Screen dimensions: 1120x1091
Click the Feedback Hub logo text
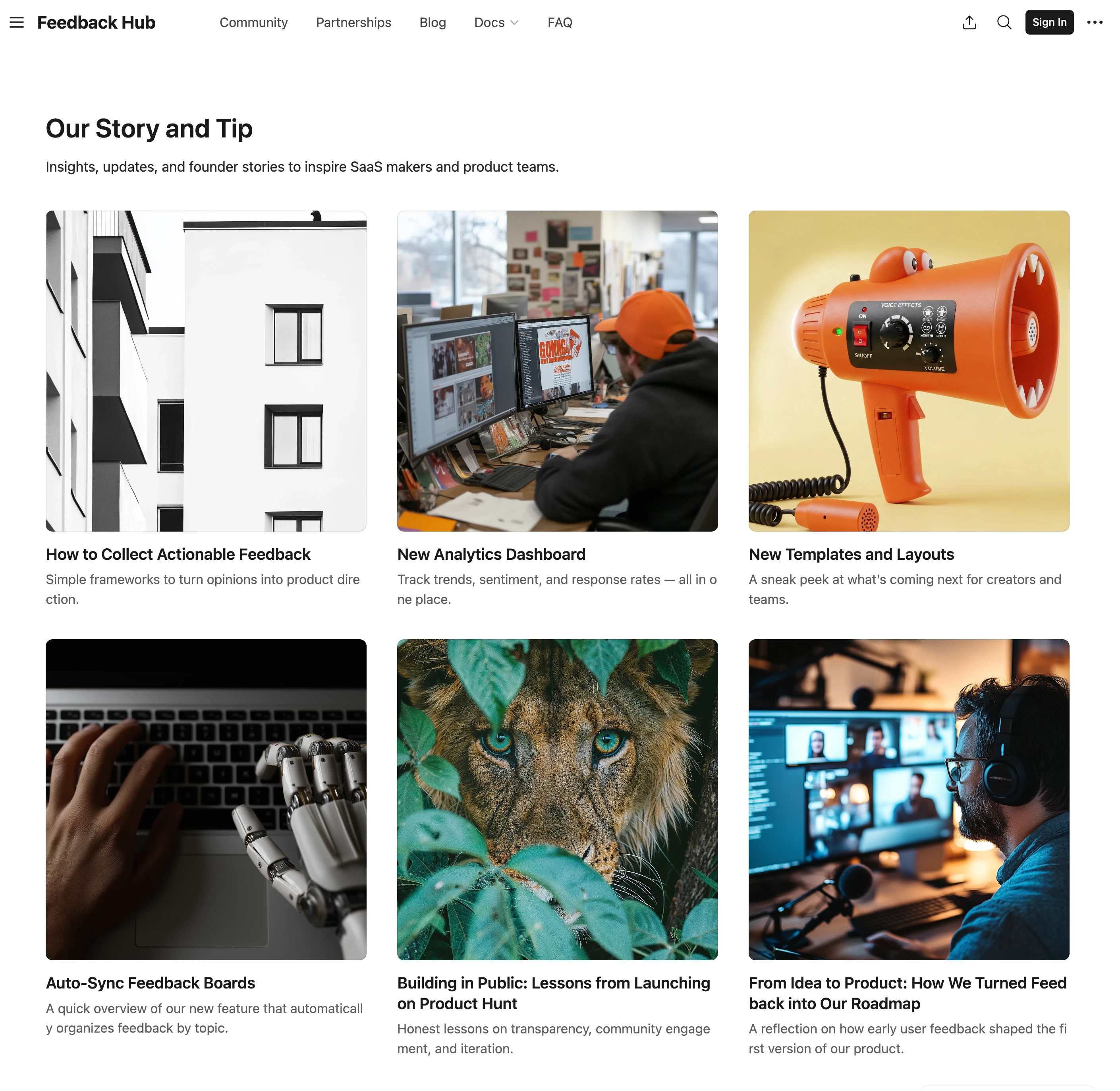coord(96,22)
